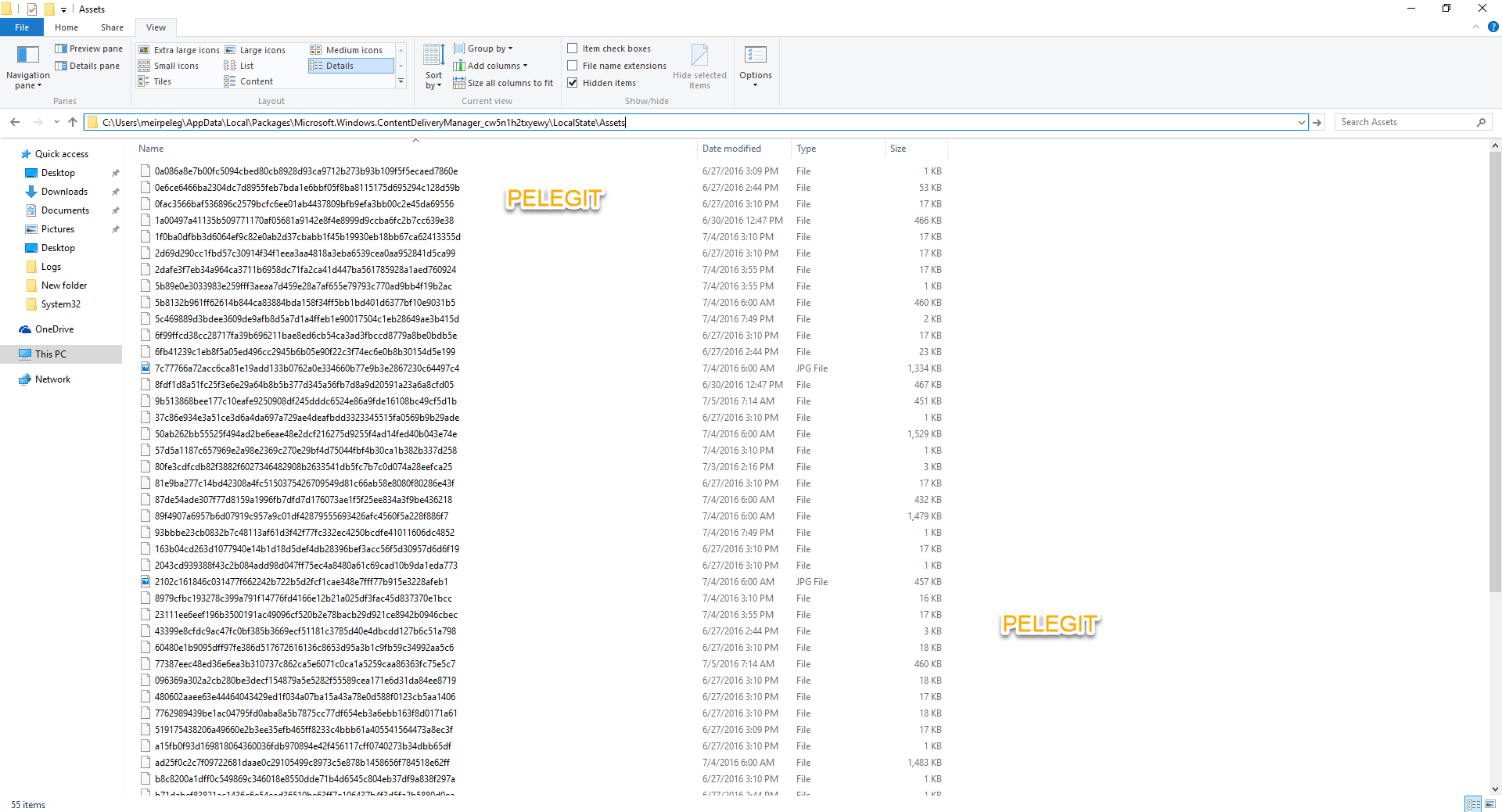
Task: Customize Quick Access Toolbar dropdown
Action: 63,10
